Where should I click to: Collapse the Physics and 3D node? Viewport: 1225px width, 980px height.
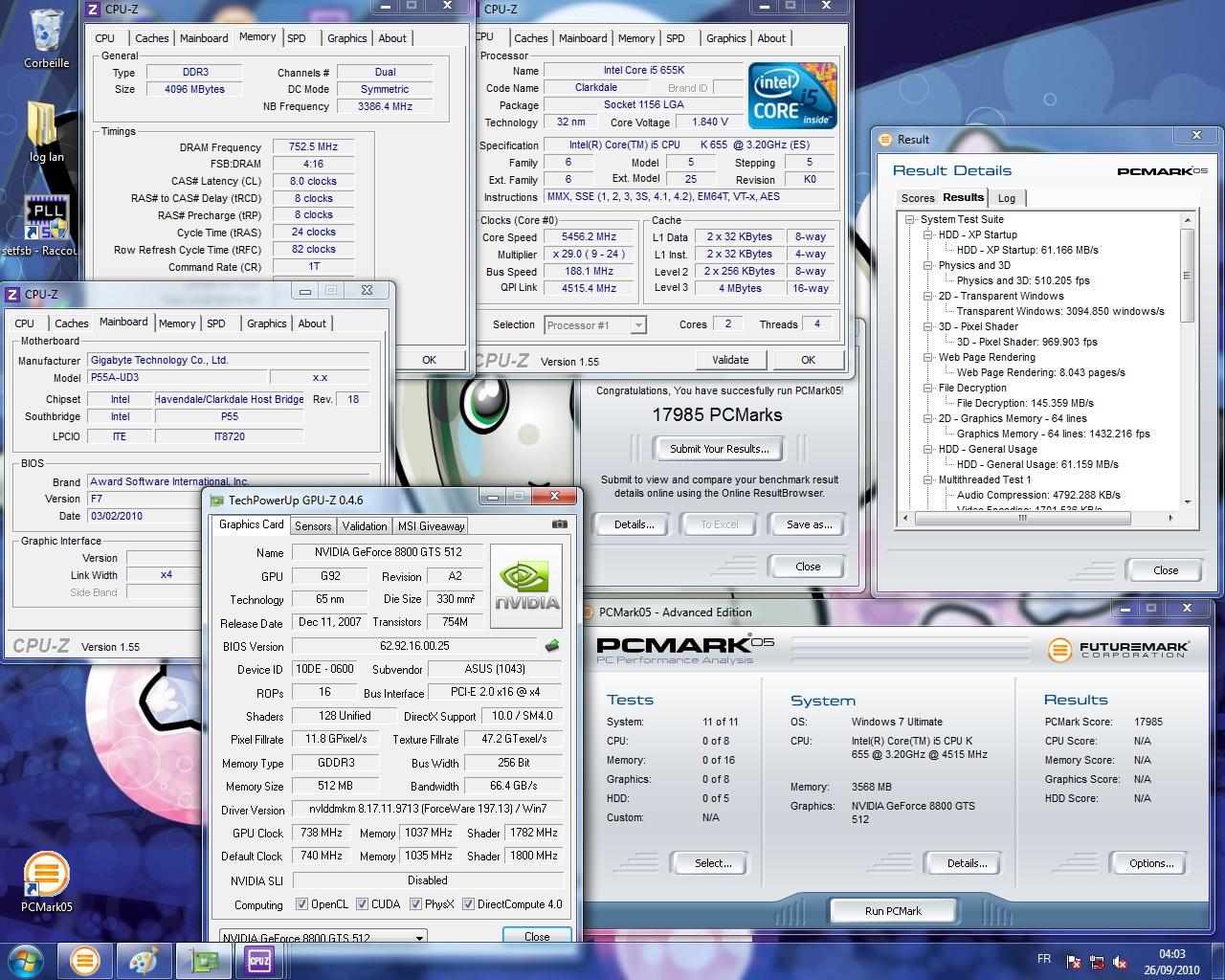pyautogui.click(x=928, y=265)
